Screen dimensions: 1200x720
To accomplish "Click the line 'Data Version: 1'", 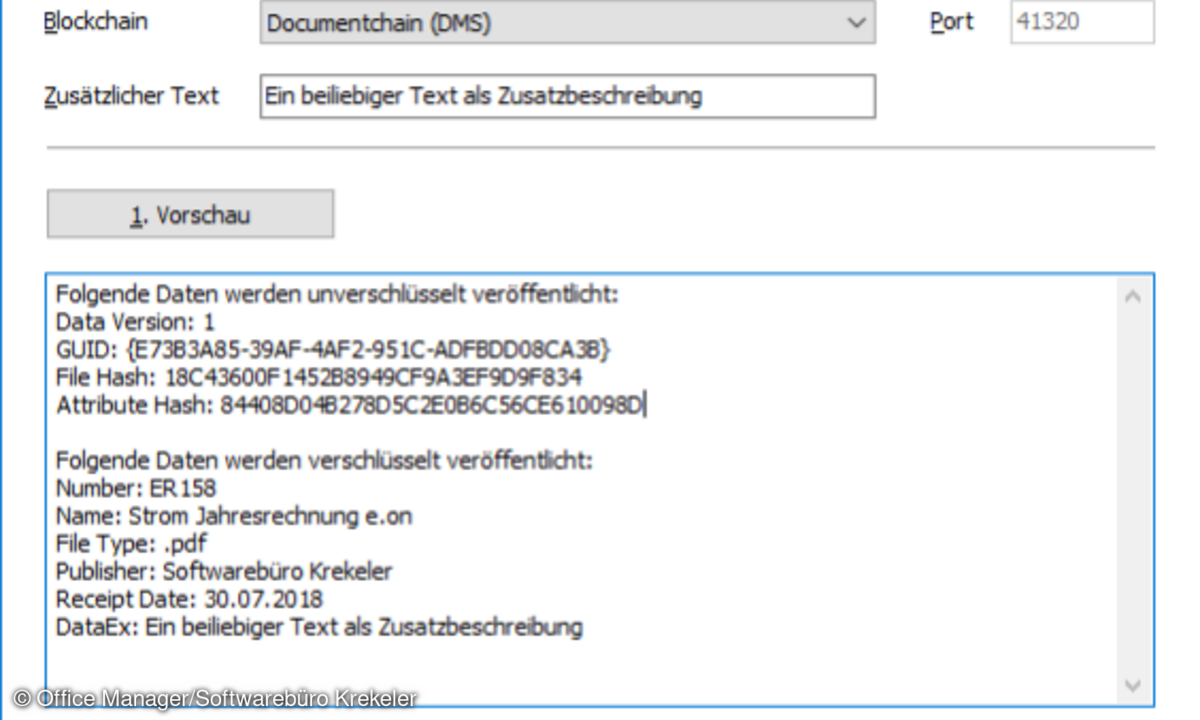I will tap(135, 322).
